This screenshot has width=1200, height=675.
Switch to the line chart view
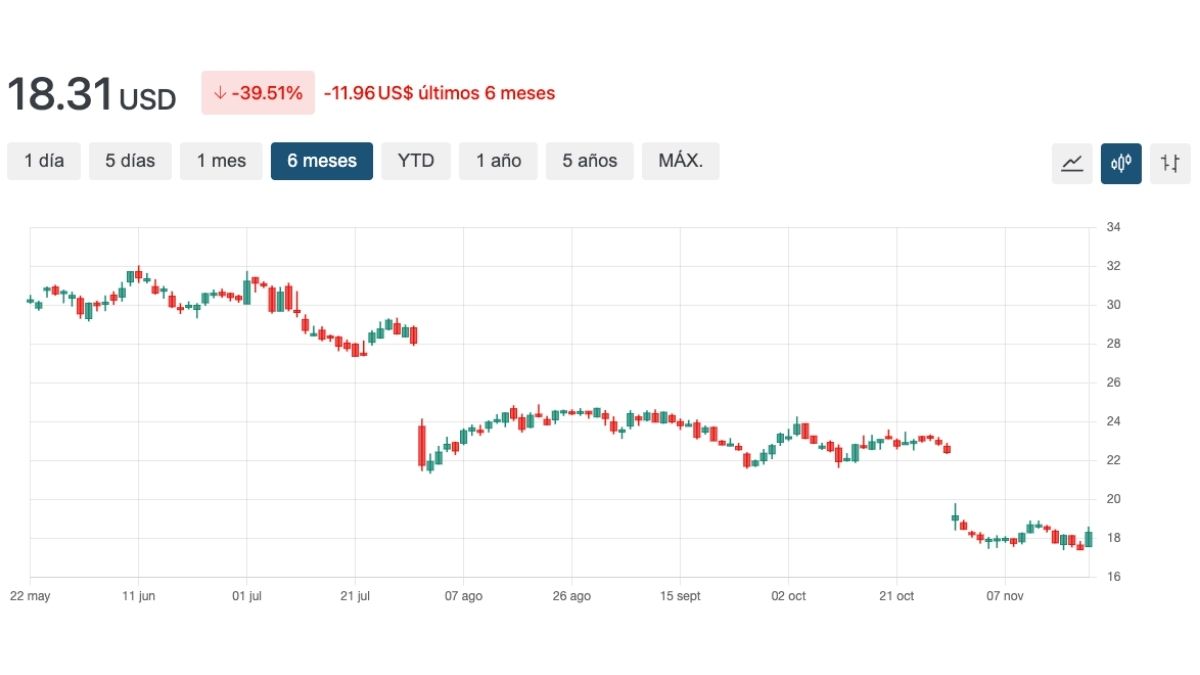(x=1072, y=163)
